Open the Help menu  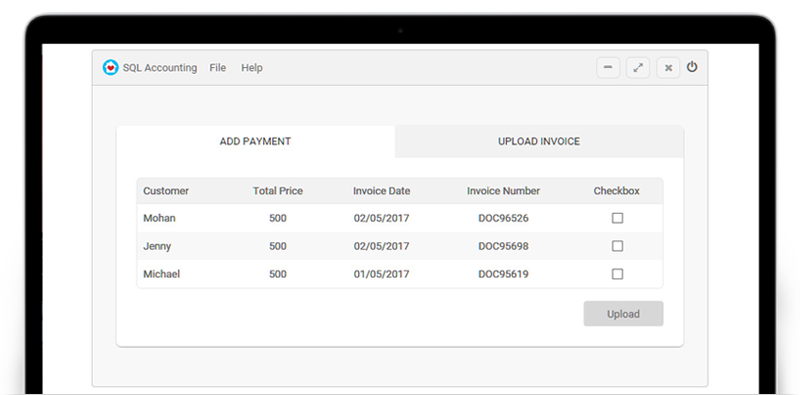(252, 67)
